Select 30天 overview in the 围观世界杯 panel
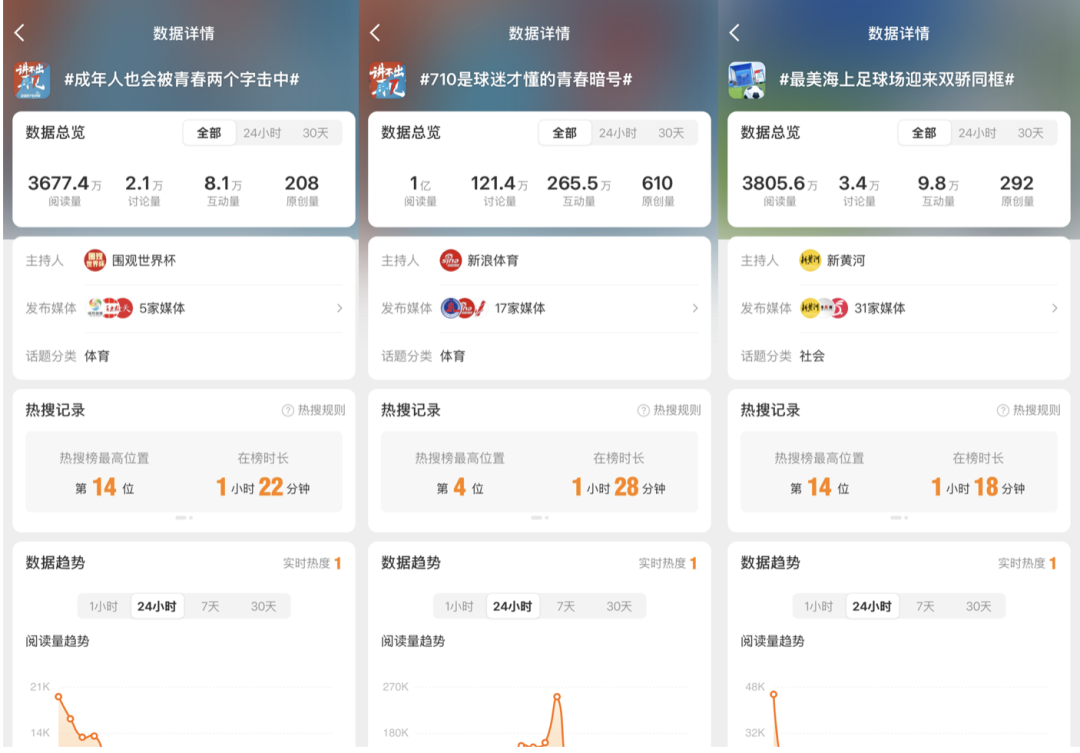This screenshot has height=753, width=1080. [315, 133]
